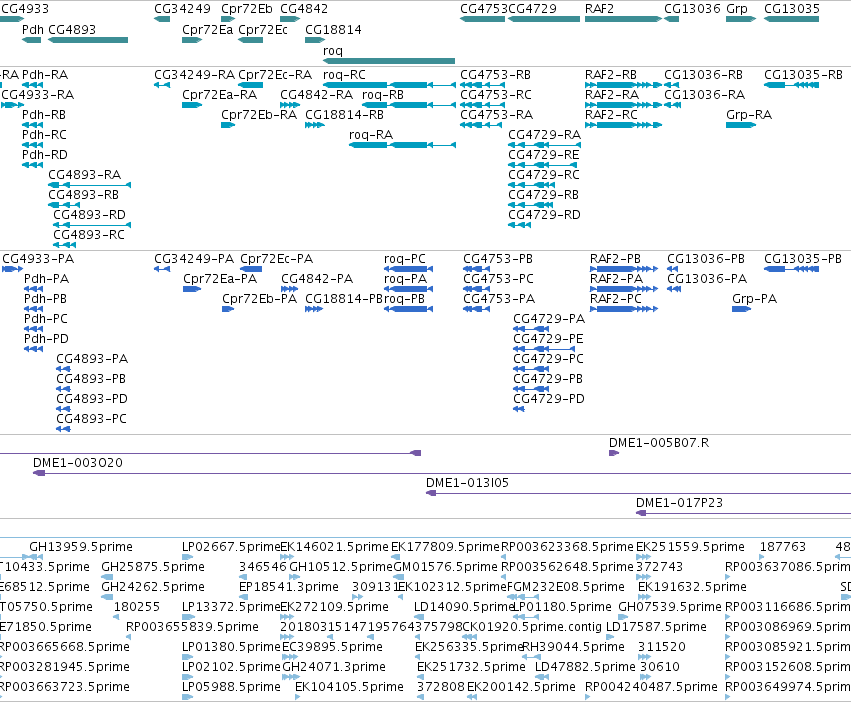Click EST LP02667.5prime
851x702 pixels.
(x=231, y=547)
